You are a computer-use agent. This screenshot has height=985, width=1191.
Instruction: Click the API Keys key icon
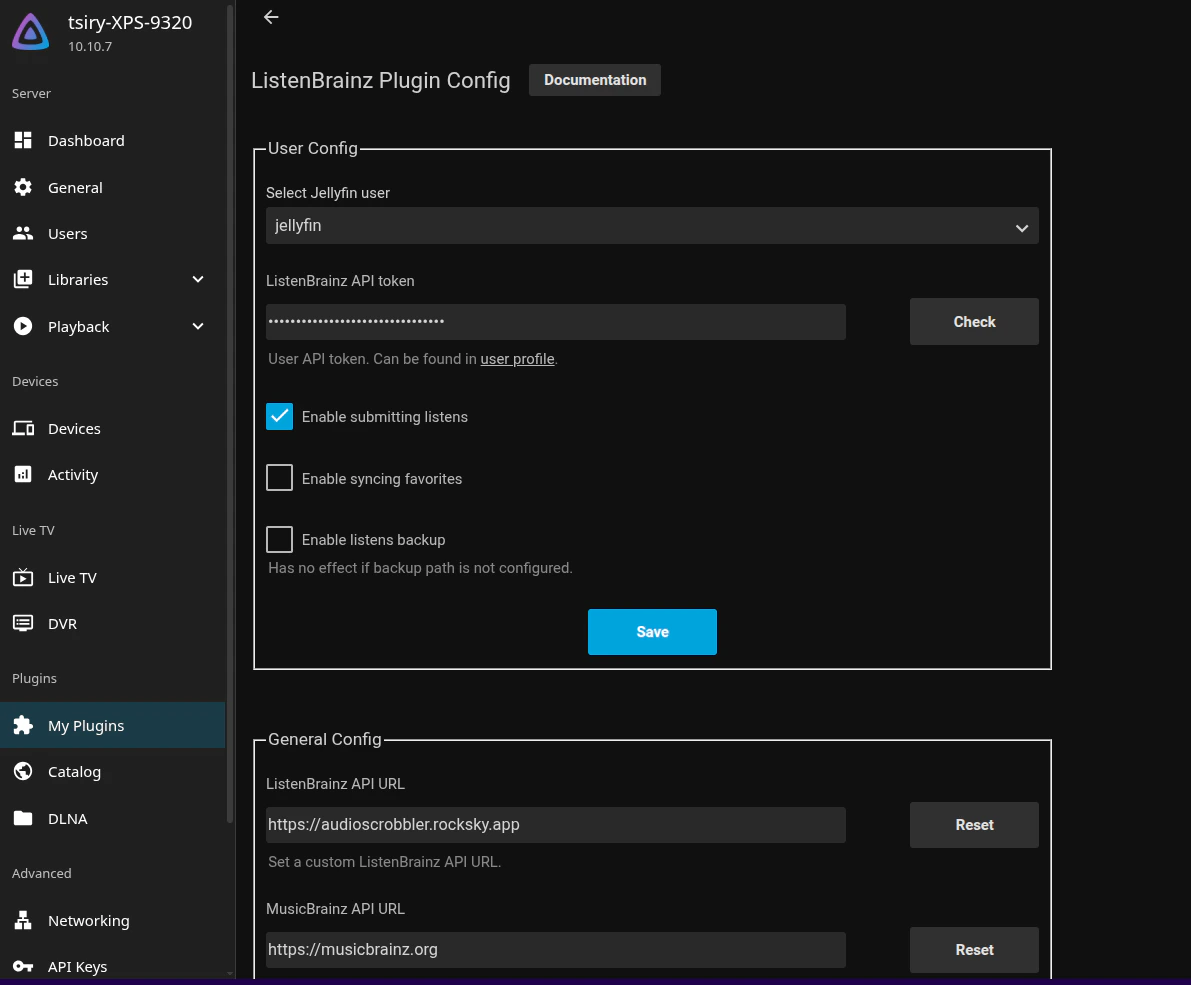23,966
